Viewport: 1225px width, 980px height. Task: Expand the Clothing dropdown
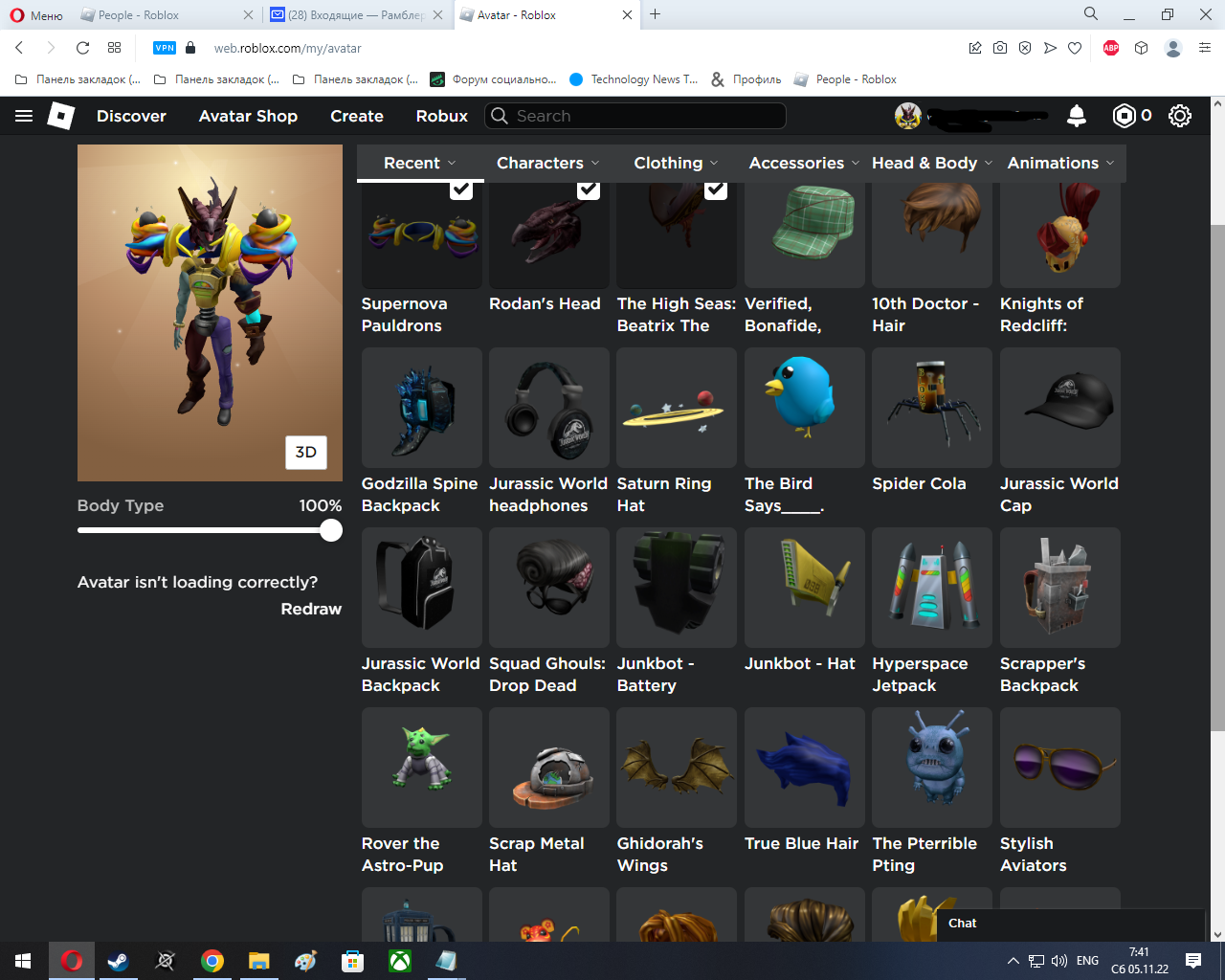[676, 163]
